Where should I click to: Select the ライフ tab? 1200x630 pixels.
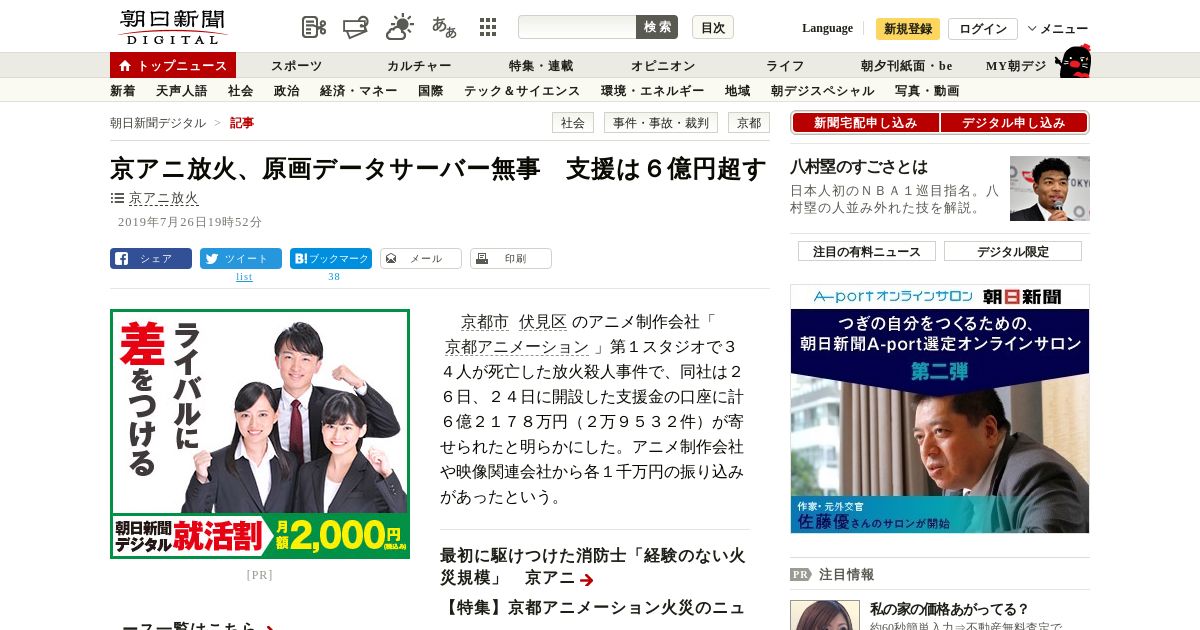tap(785, 66)
